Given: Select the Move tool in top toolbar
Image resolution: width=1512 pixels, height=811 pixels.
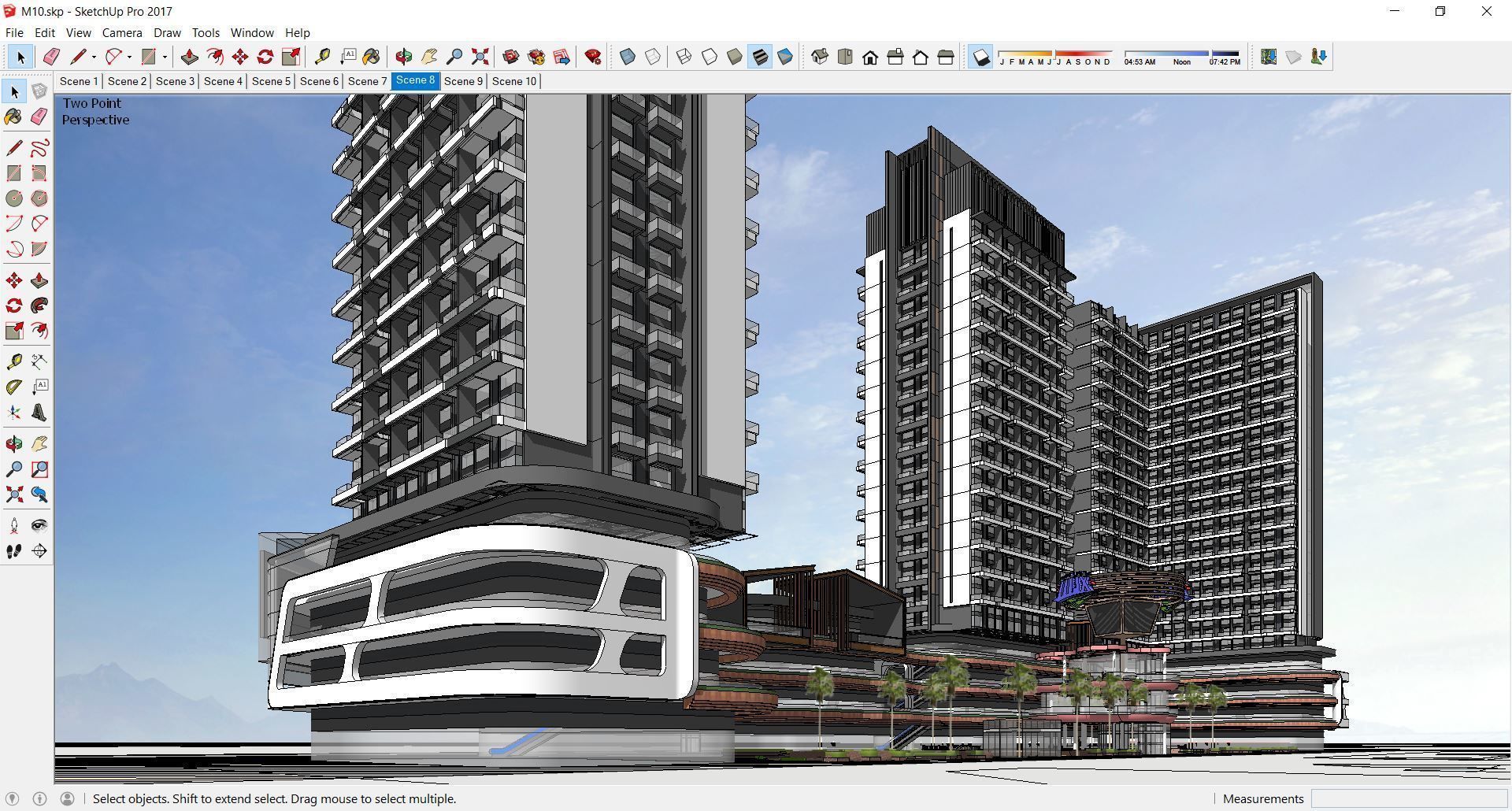Looking at the screenshot, I should 240,57.
